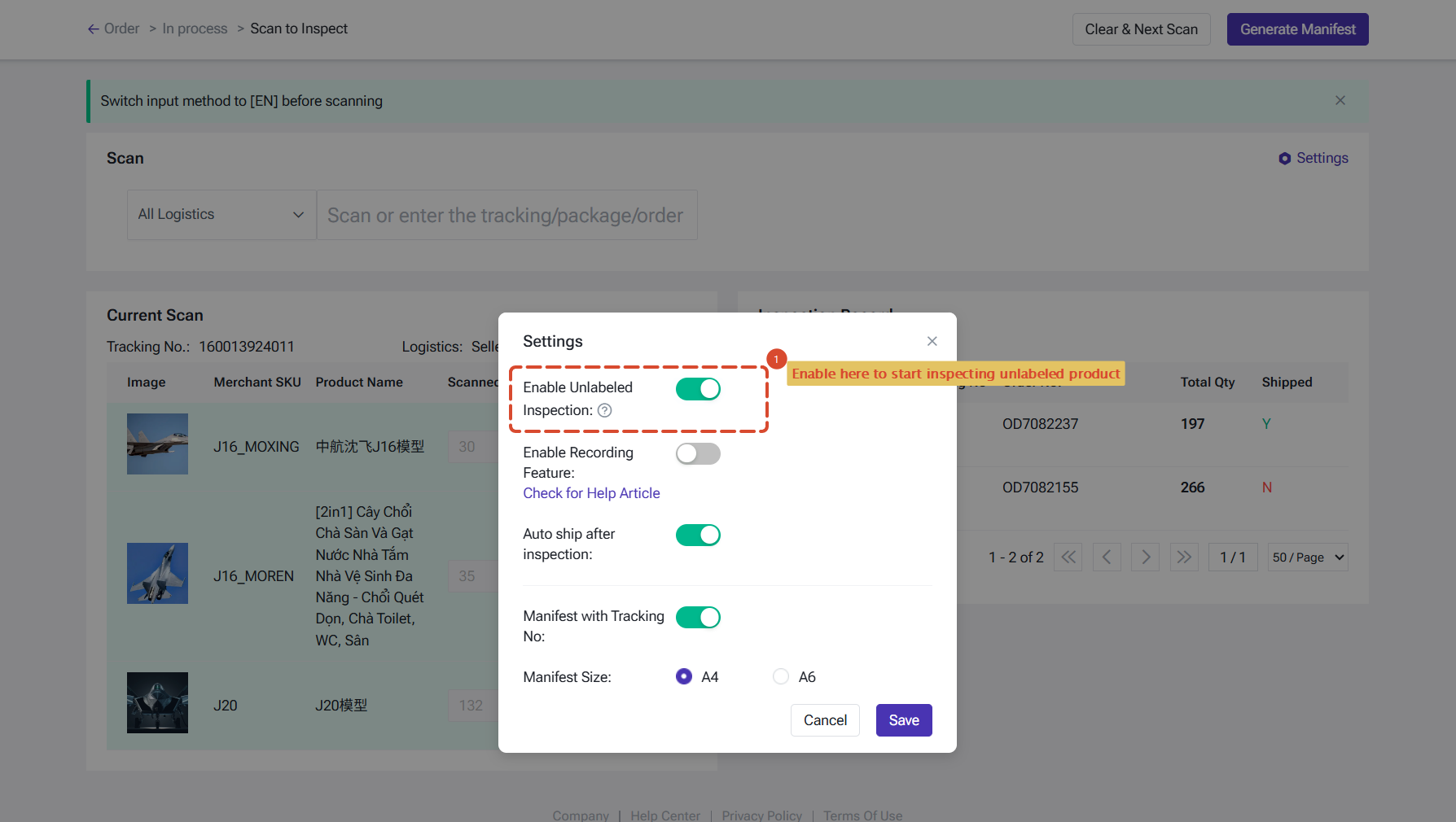Click the J16_MOXING product thumbnail
Image resolution: width=1456 pixels, height=822 pixels.
(x=157, y=444)
